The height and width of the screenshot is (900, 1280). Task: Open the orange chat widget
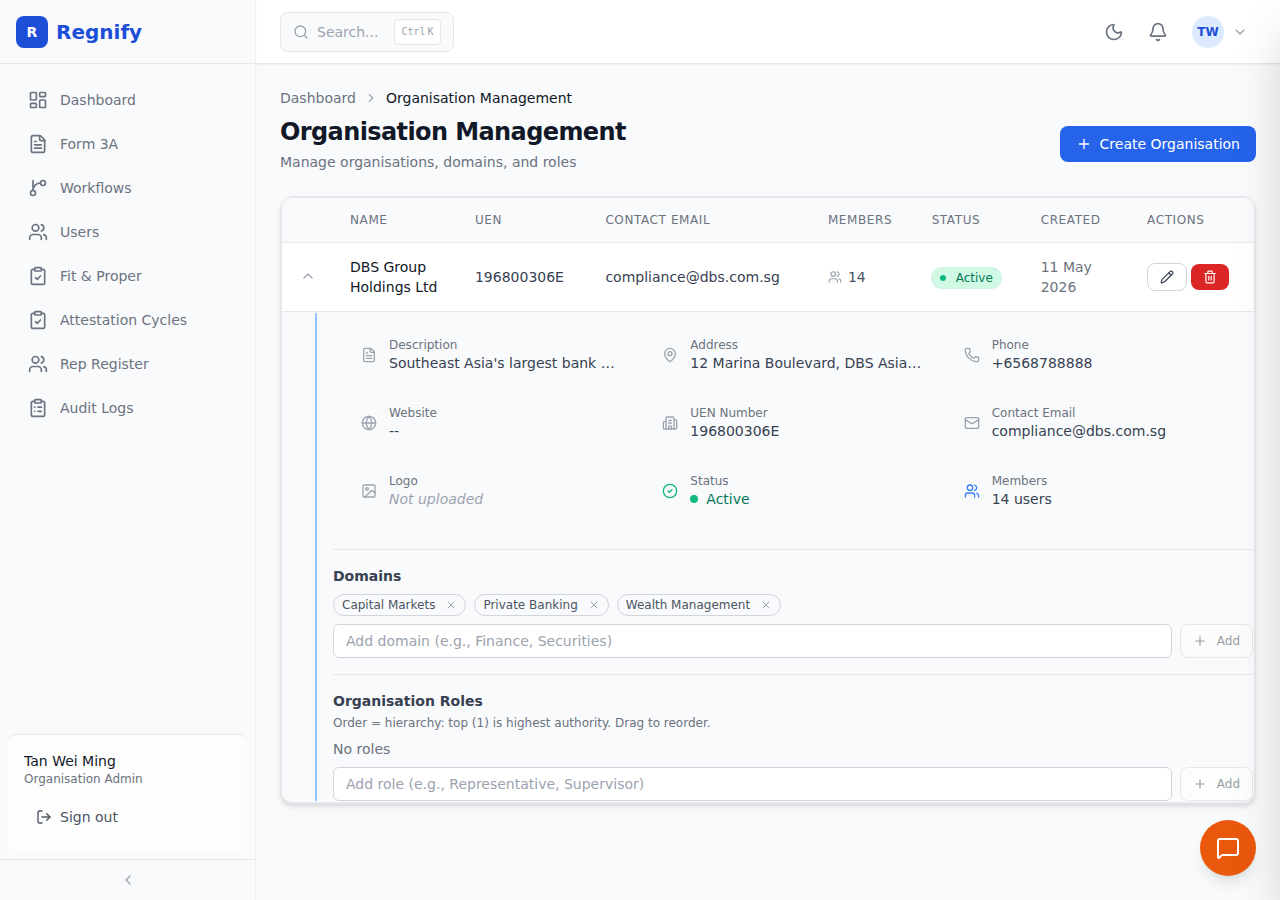[x=1228, y=848]
